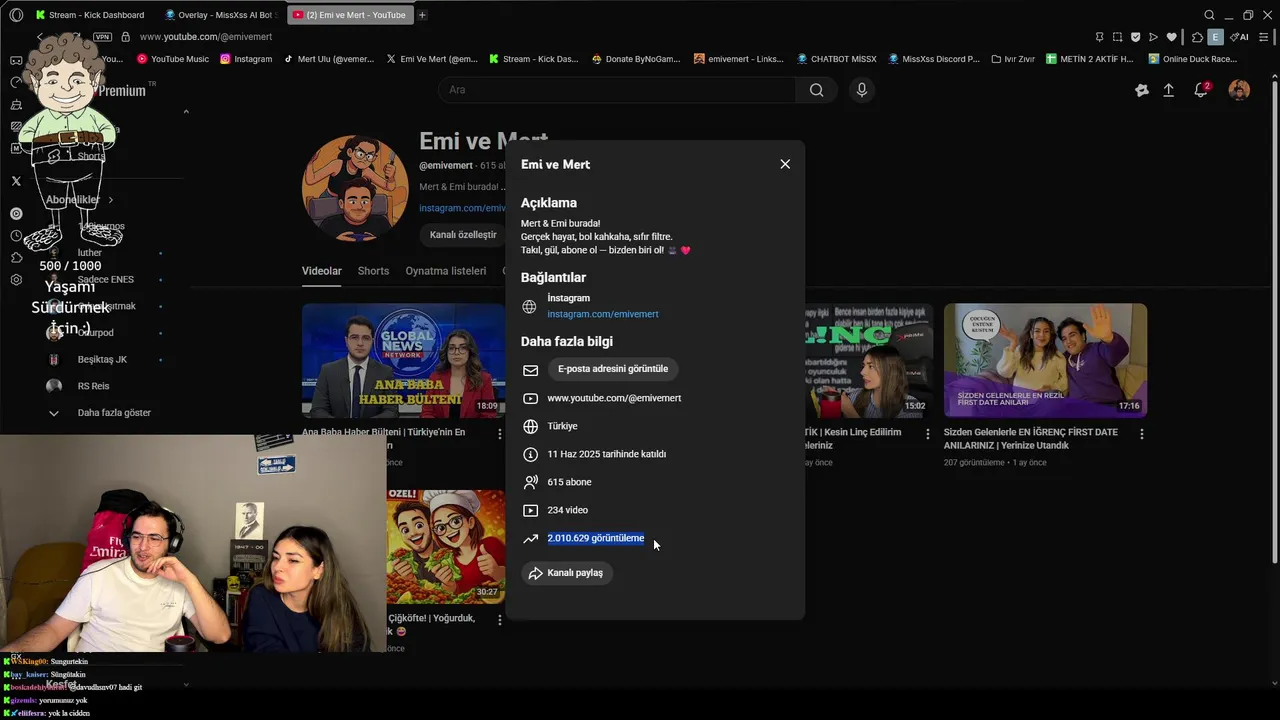This screenshot has width=1280, height=720.
Task: Click the YouTube upload arrow icon
Action: tap(1168, 90)
